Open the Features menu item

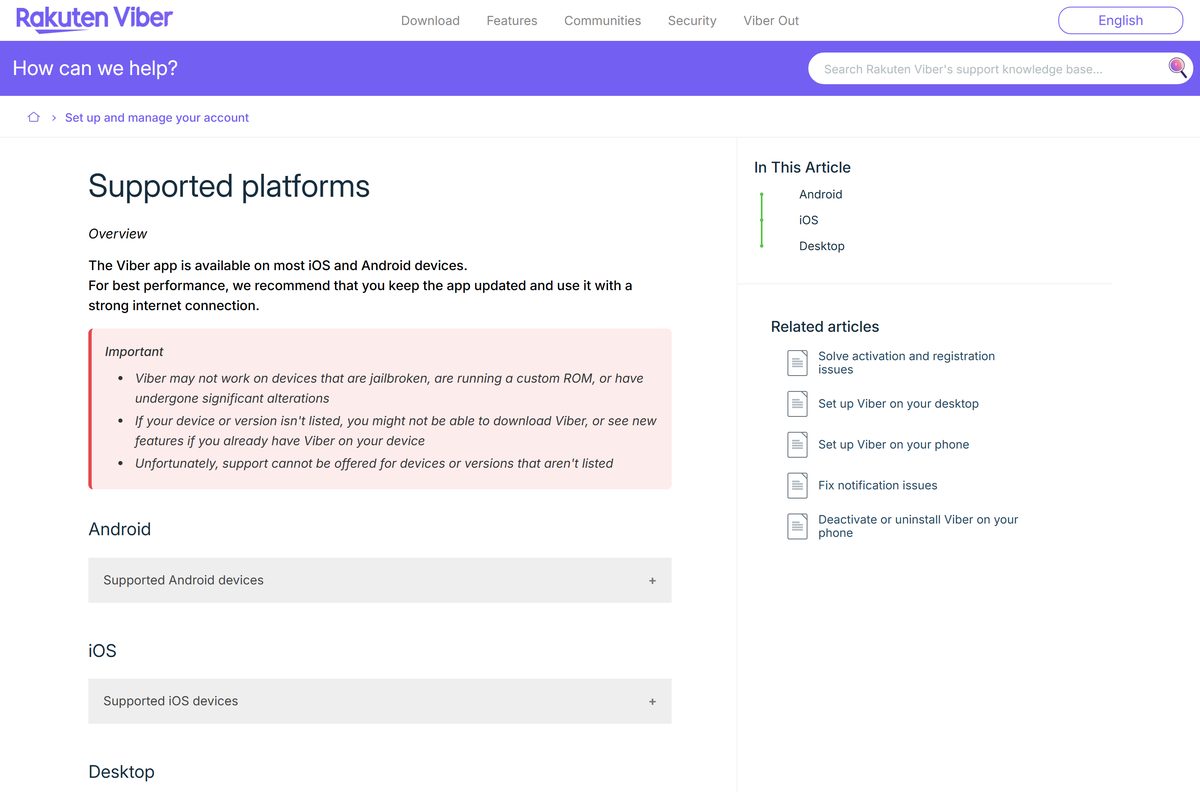pyautogui.click(x=512, y=20)
